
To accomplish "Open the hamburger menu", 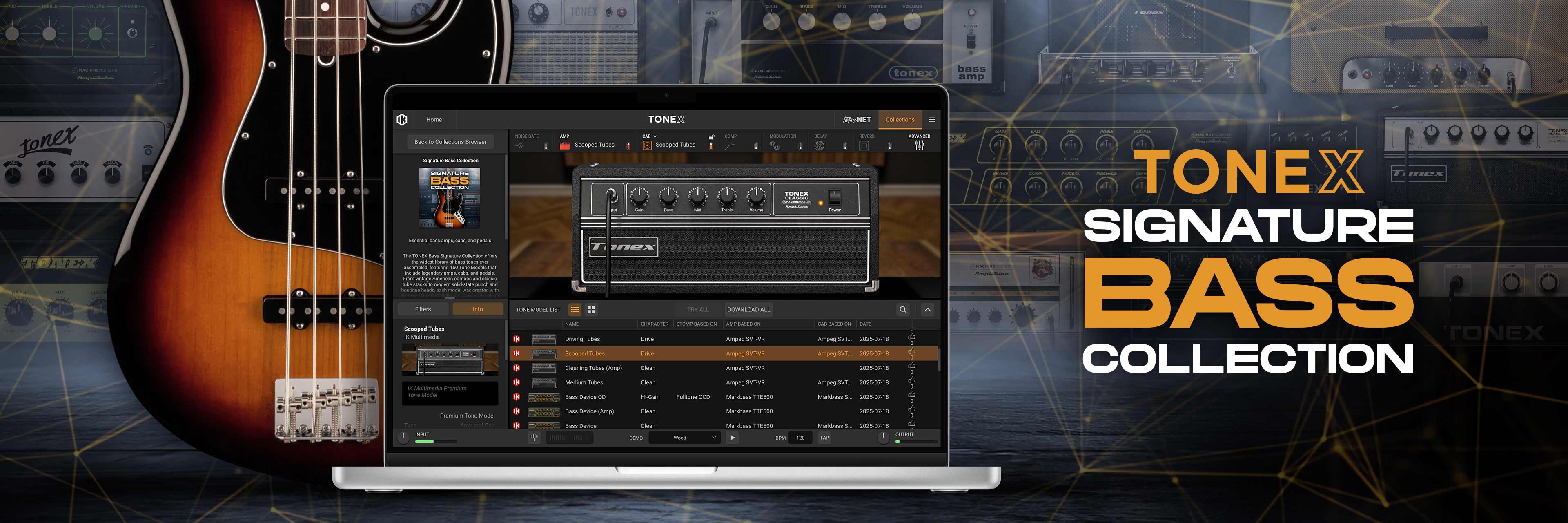I will [931, 119].
